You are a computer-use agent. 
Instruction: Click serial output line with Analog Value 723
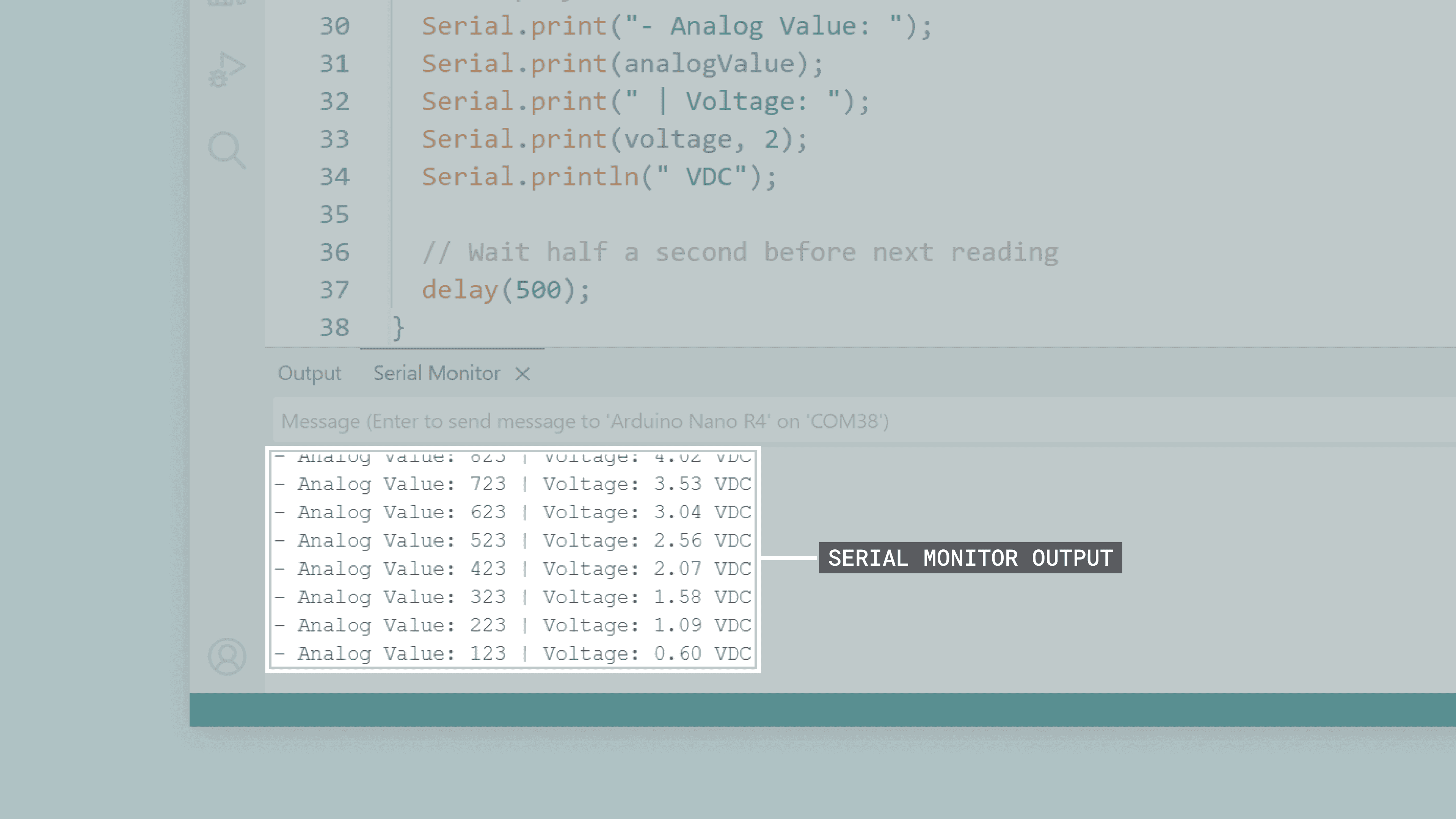(513, 484)
